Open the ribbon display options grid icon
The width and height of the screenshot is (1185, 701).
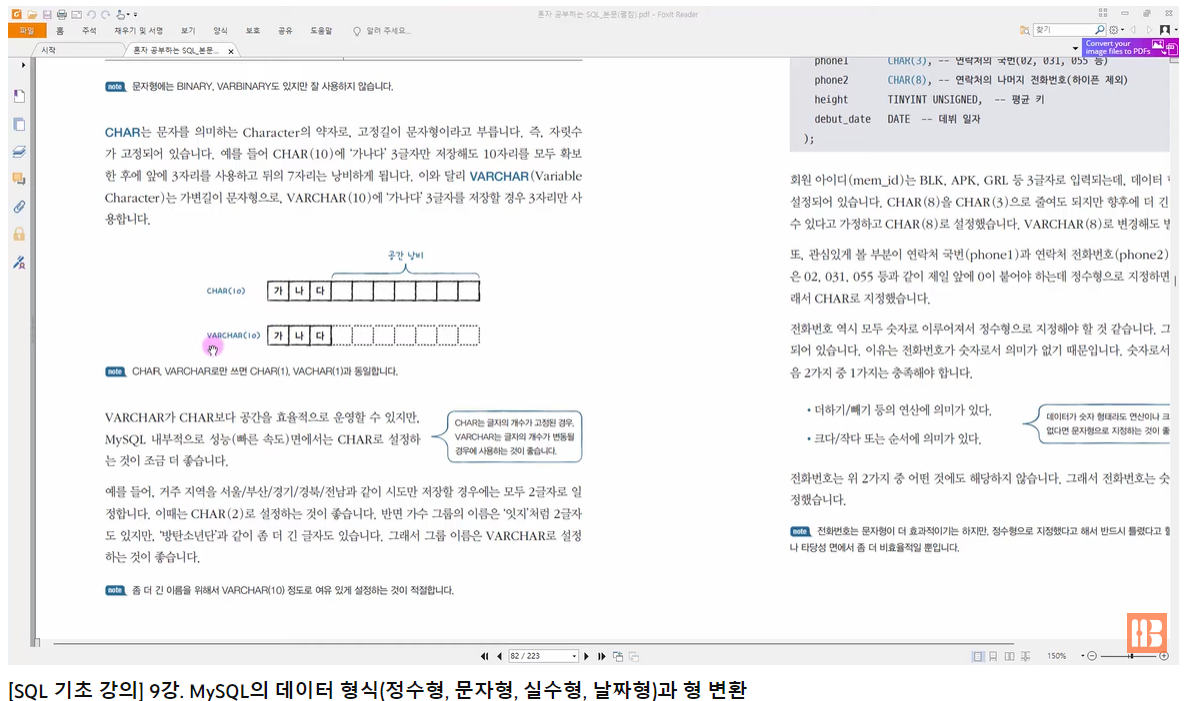tap(1103, 14)
